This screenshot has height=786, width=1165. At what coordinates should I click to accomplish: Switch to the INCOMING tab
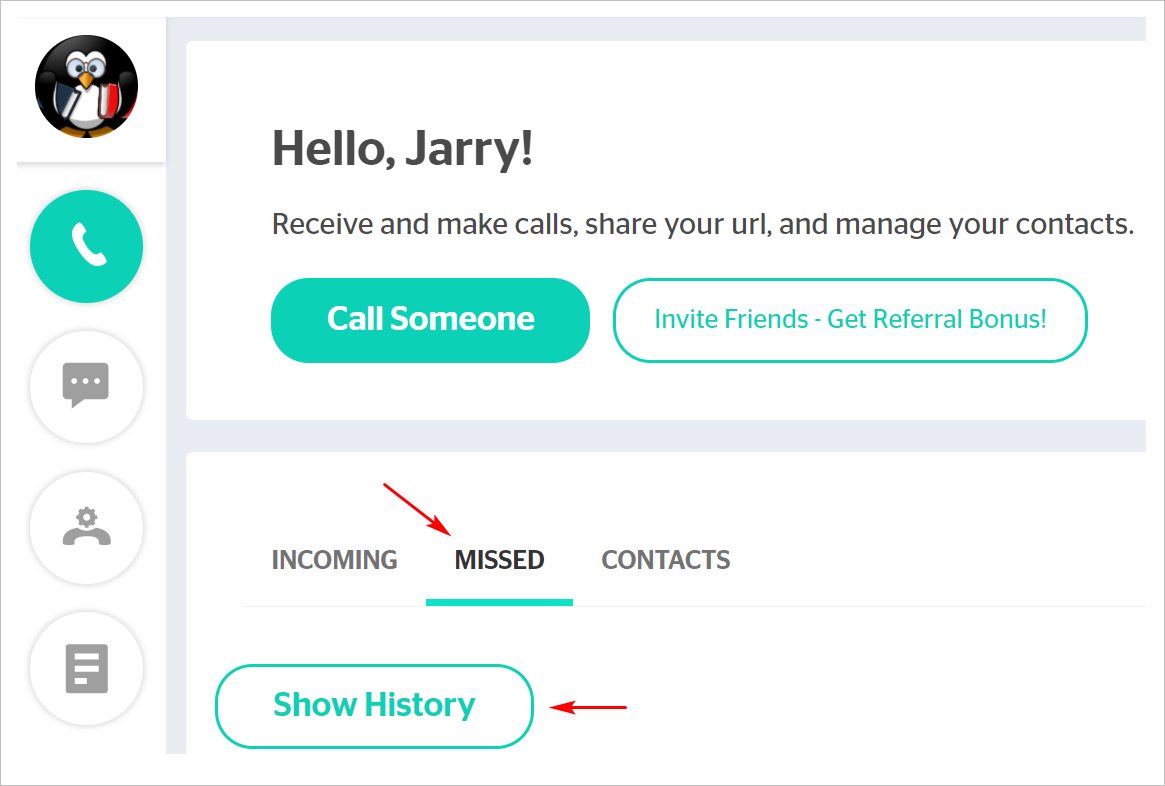point(334,560)
